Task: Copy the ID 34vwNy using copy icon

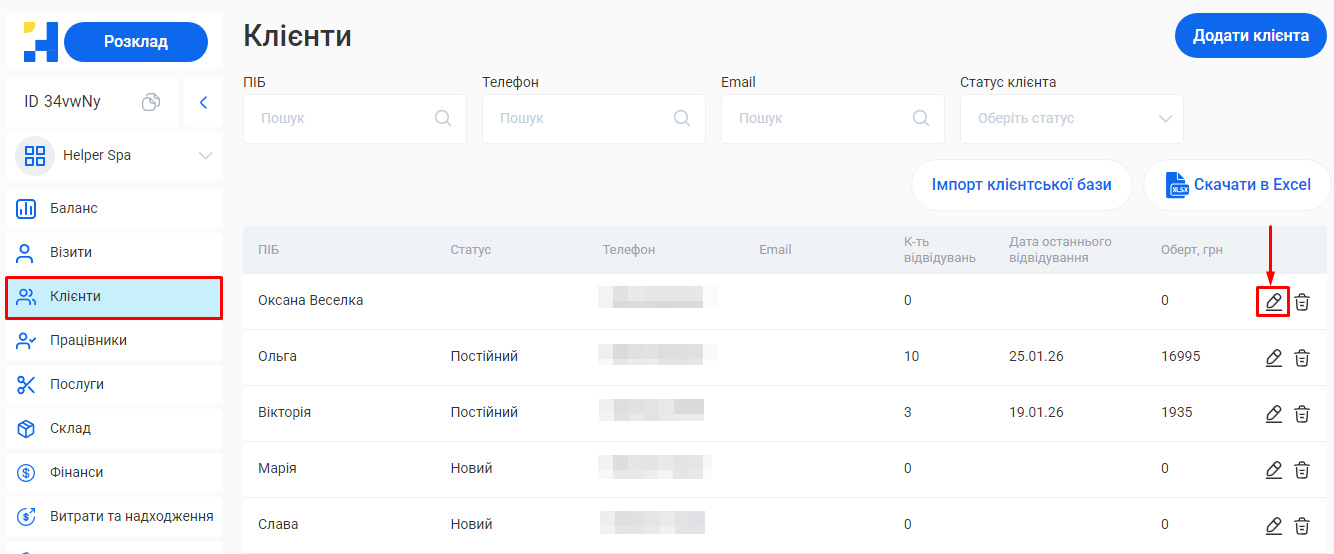Action: [151, 102]
